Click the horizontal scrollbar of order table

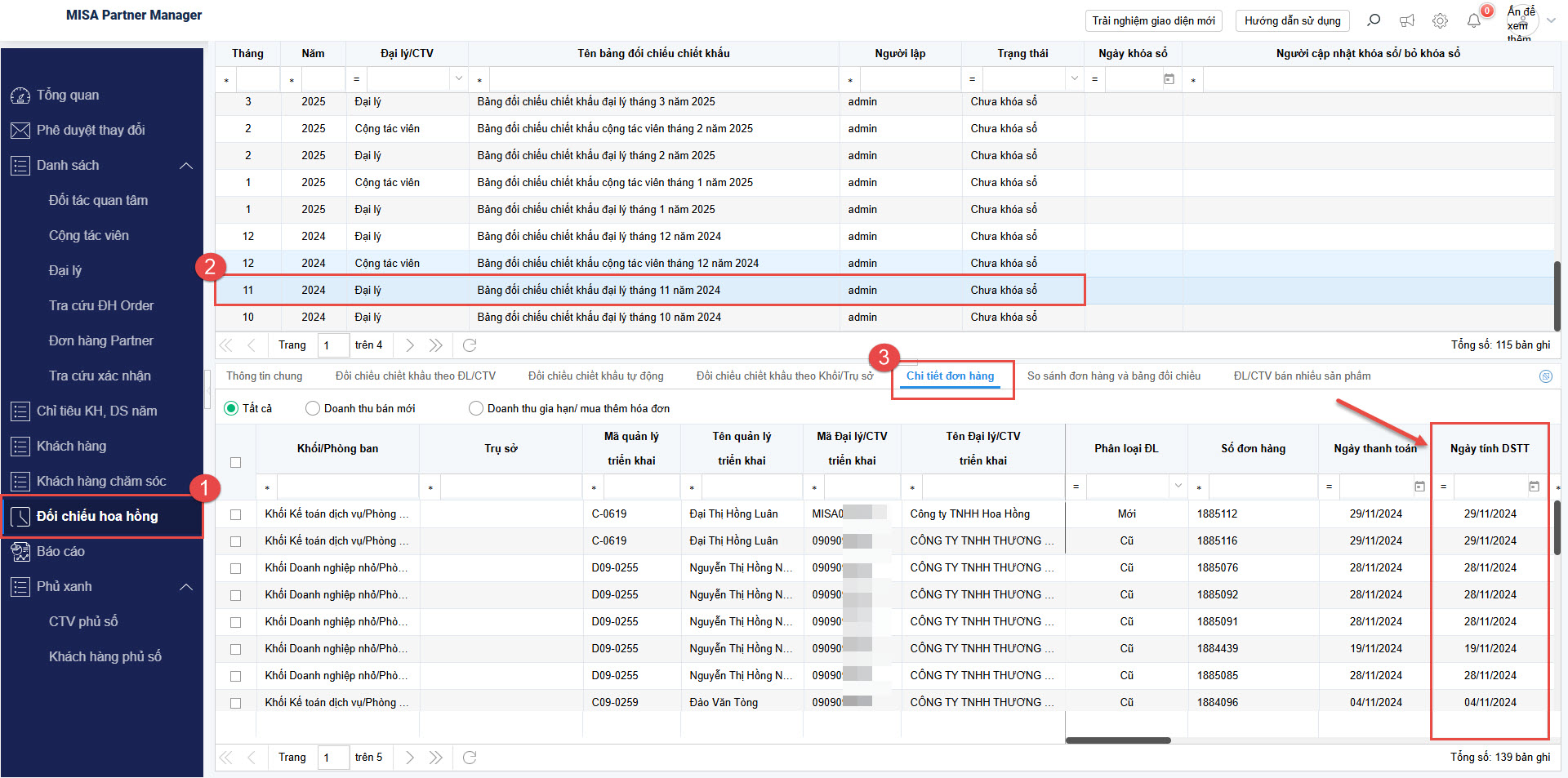click(1118, 740)
